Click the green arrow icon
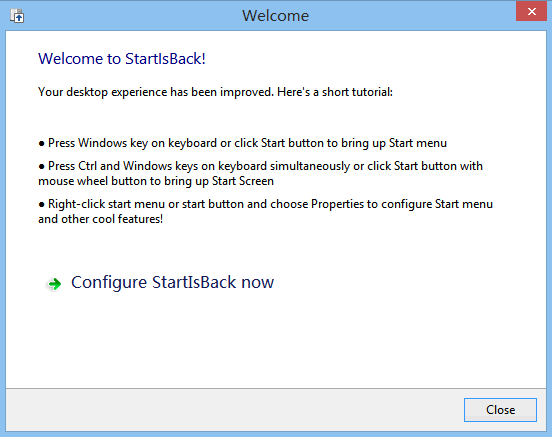The image size is (552, 437). pos(55,283)
